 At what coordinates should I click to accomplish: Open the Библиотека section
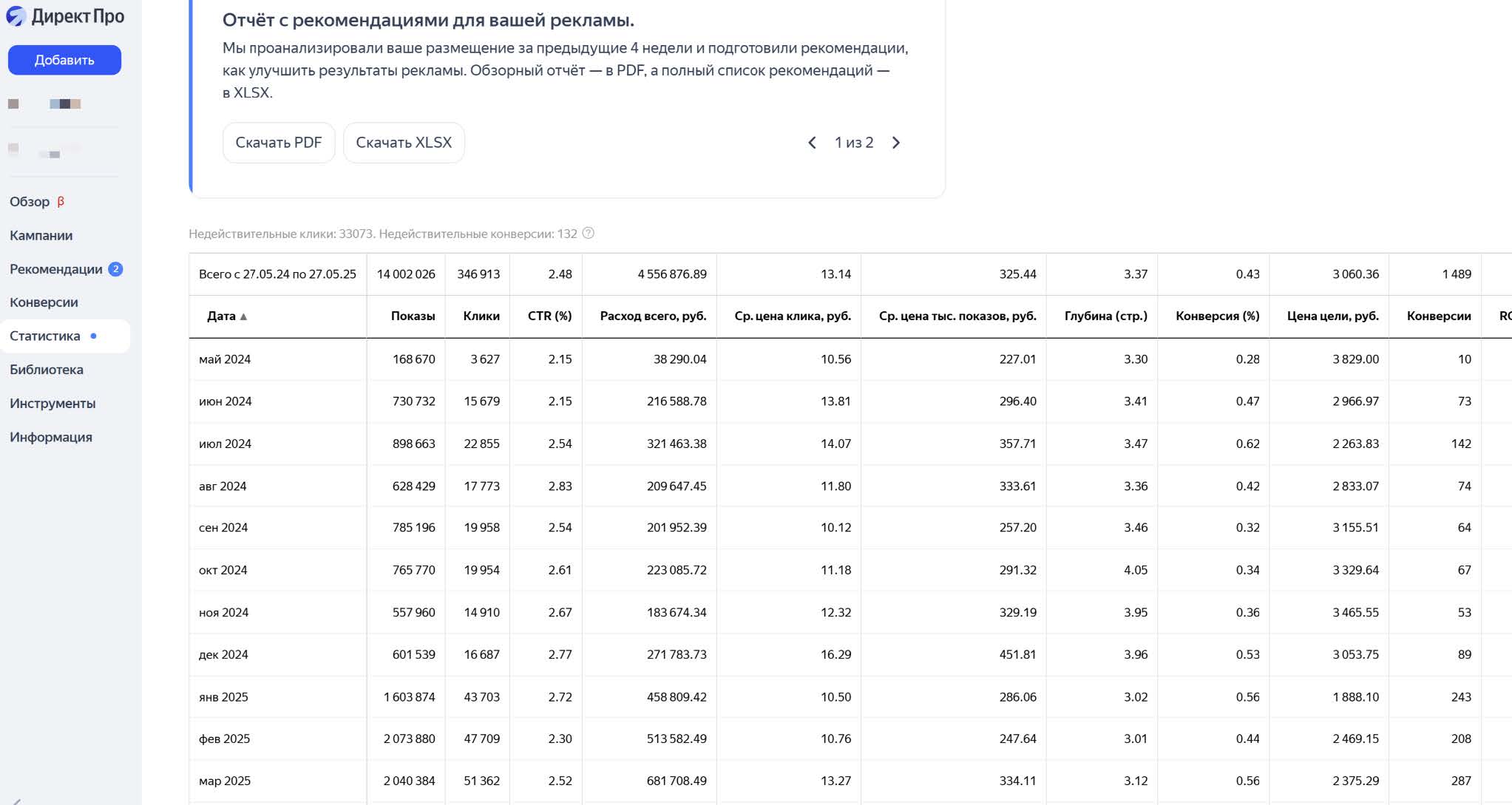(47, 370)
